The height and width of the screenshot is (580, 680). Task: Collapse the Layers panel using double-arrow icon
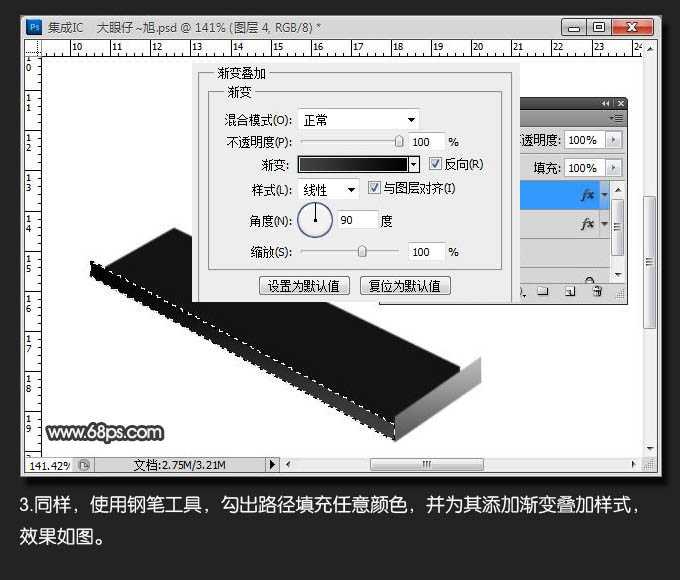pos(605,103)
